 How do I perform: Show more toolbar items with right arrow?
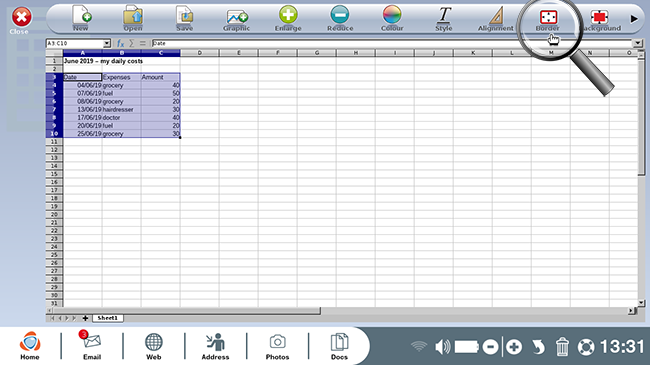[634, 19]
